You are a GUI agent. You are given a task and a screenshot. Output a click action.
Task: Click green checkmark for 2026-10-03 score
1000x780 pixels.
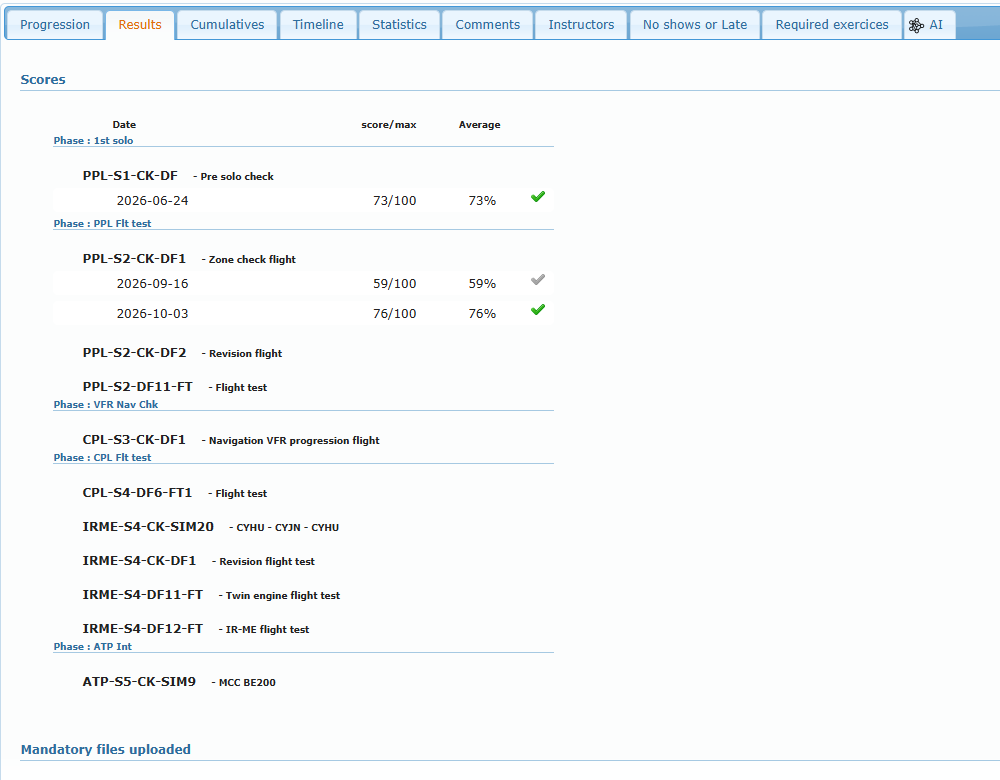[x=538, y=309]
